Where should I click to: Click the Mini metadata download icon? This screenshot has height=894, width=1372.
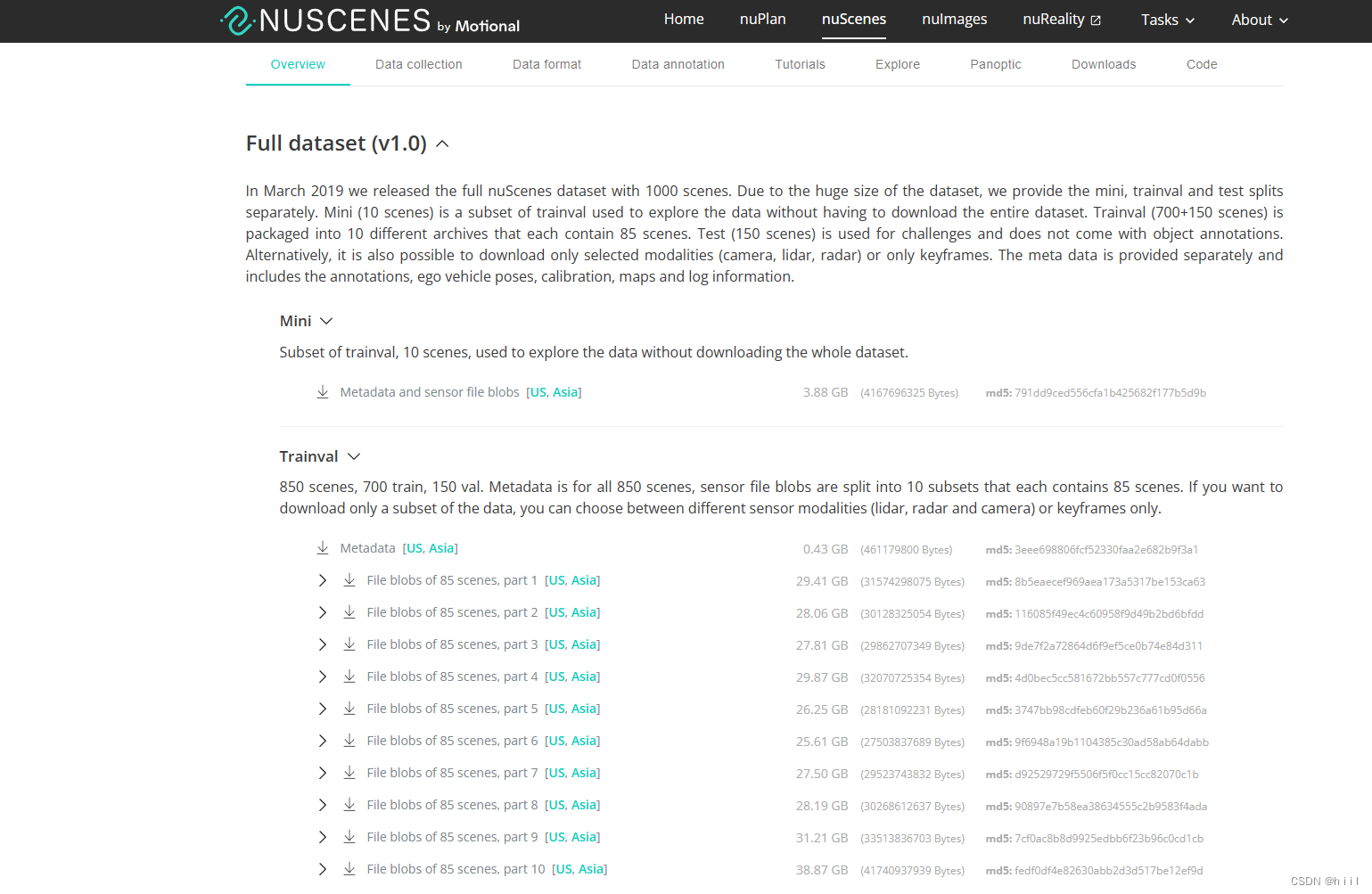coord(323,392)
